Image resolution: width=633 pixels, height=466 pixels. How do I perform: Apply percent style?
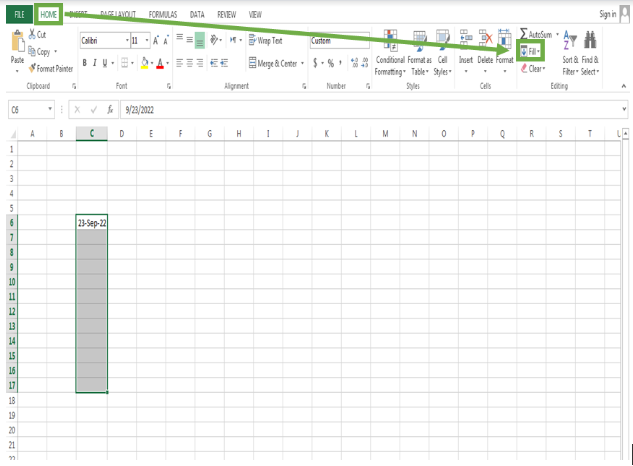point(331,63)
